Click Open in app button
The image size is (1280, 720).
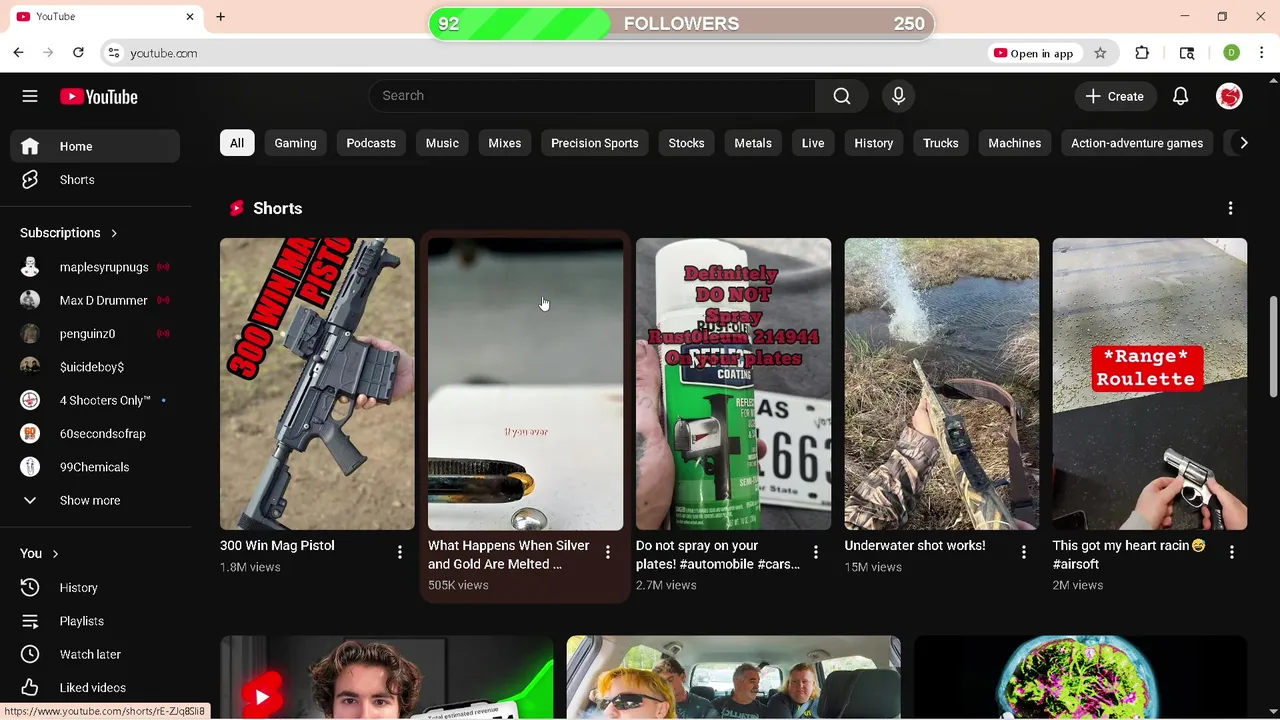tap(1034, 53)
